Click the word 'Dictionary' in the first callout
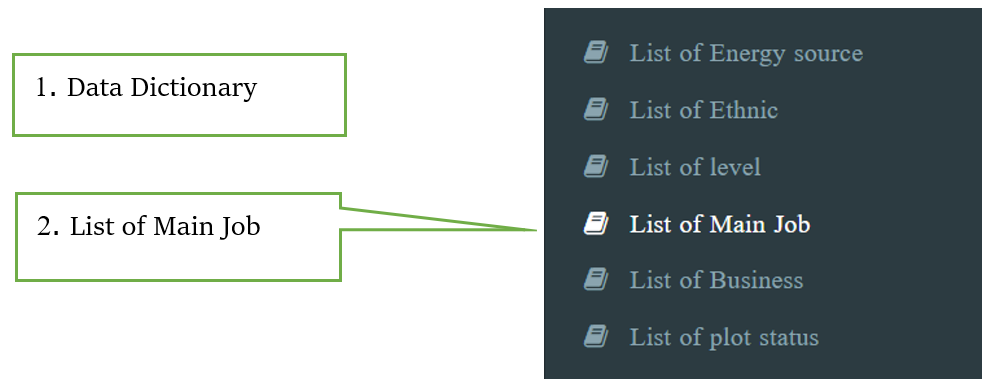Image resolution: width=990 pixels, height=388 pixels. 193,88
